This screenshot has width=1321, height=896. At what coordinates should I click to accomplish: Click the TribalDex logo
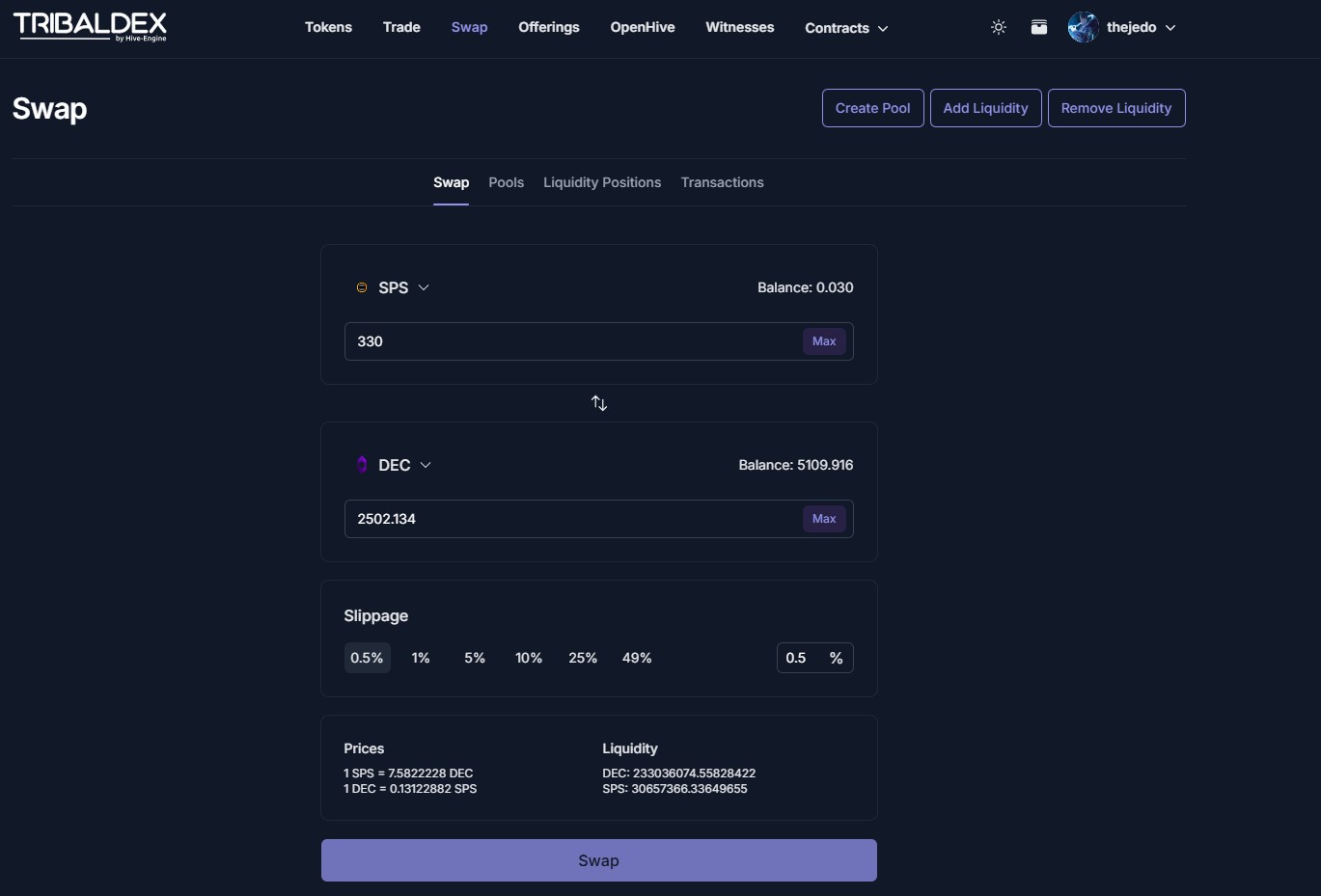[x=90, y=27]
